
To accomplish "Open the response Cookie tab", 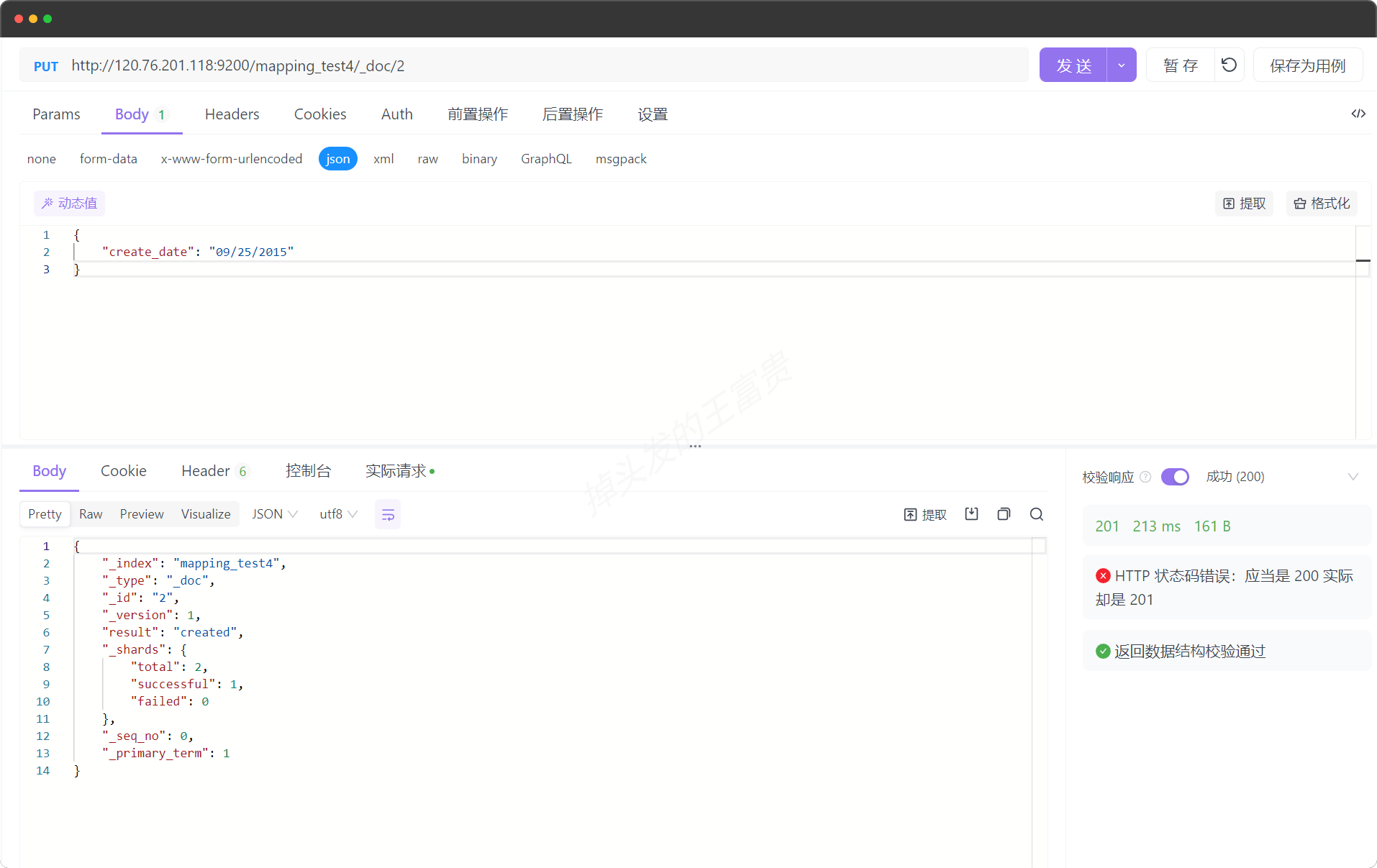I will (124, 471).
